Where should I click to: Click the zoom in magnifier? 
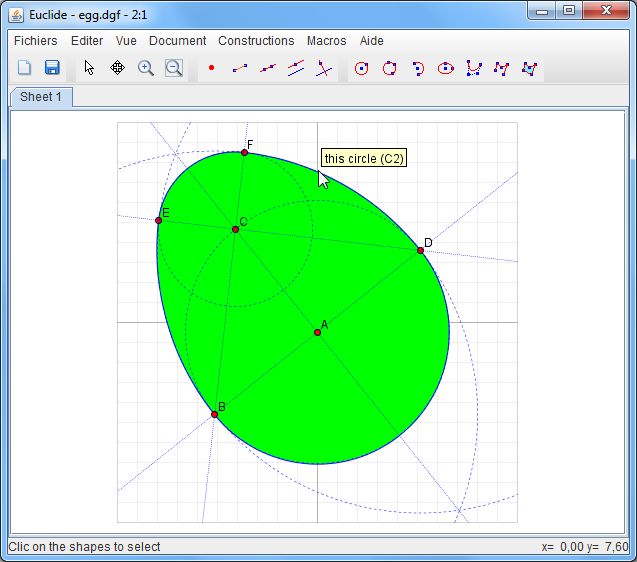pos(146,68)
